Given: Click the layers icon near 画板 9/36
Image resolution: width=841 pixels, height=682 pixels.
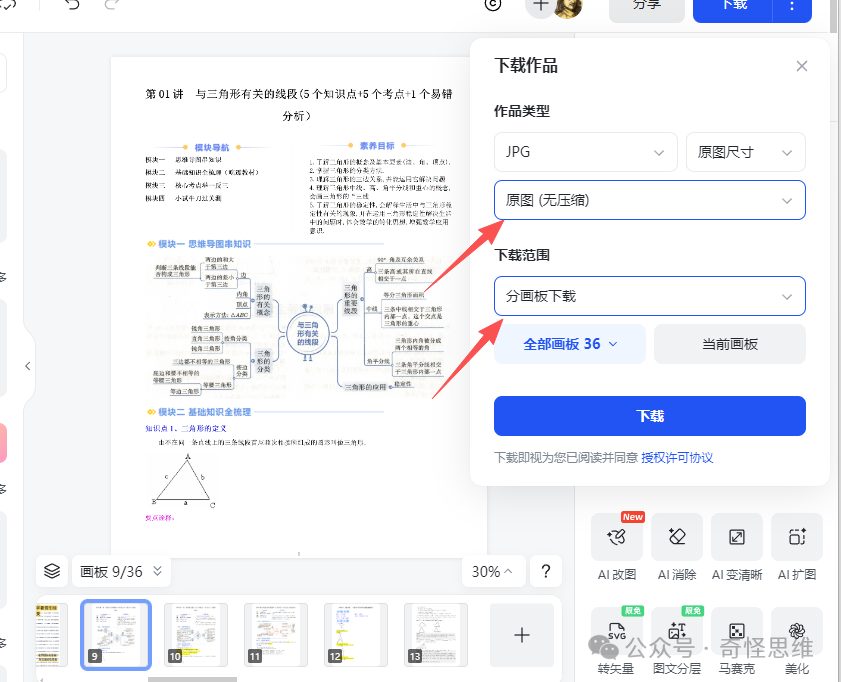Looking at the screenshot, I should coord(52,571).
